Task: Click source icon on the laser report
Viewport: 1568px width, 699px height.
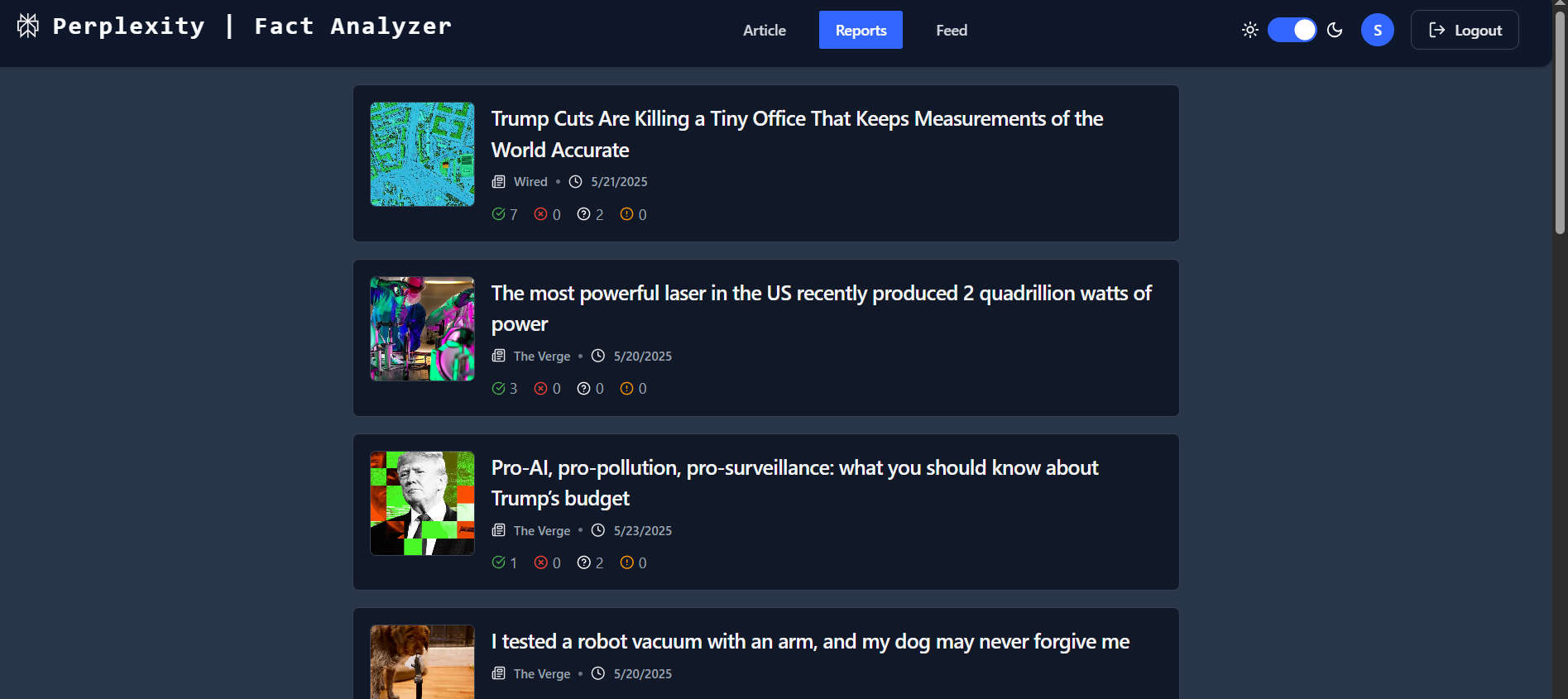Action: click(x=499, y=356)
